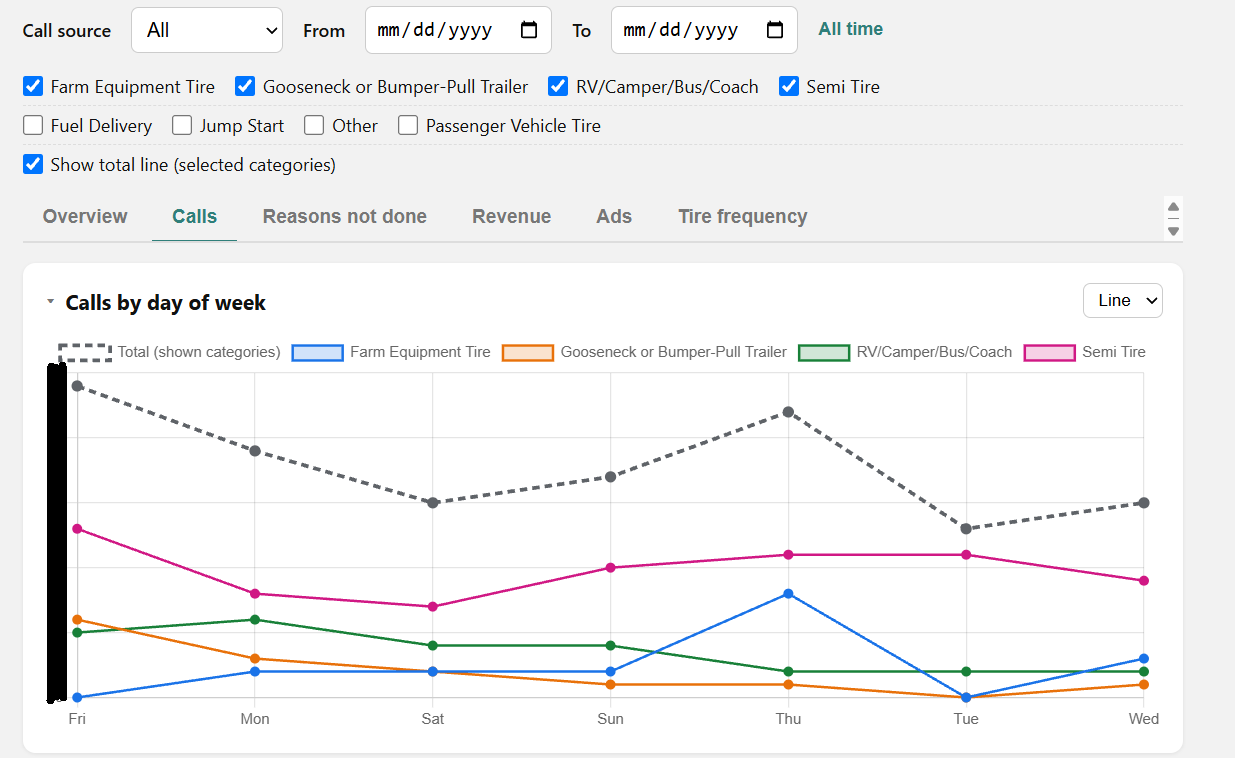Click the From date input field
The height and width of the screenshot is (758, 1235).
(x=458, y=30)
